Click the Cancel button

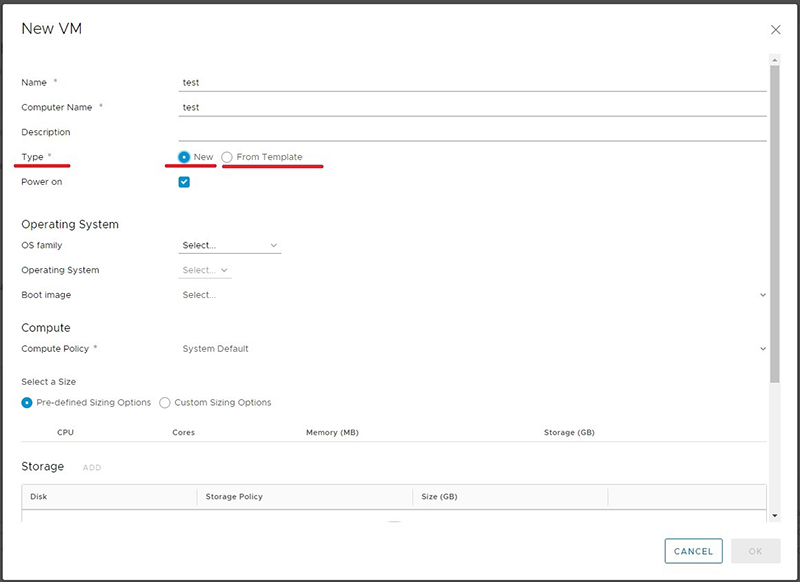tap(693, 551)
